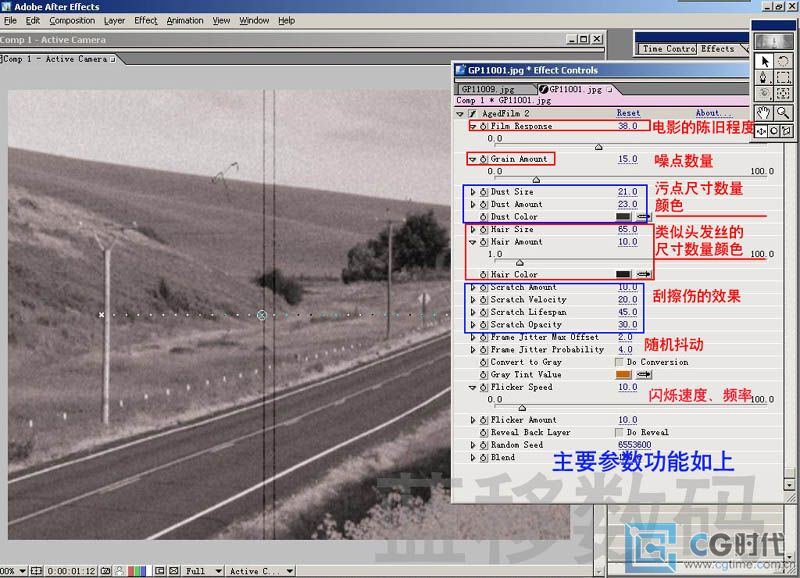Toggle Hair Color stopwatch

coord(484,274)
